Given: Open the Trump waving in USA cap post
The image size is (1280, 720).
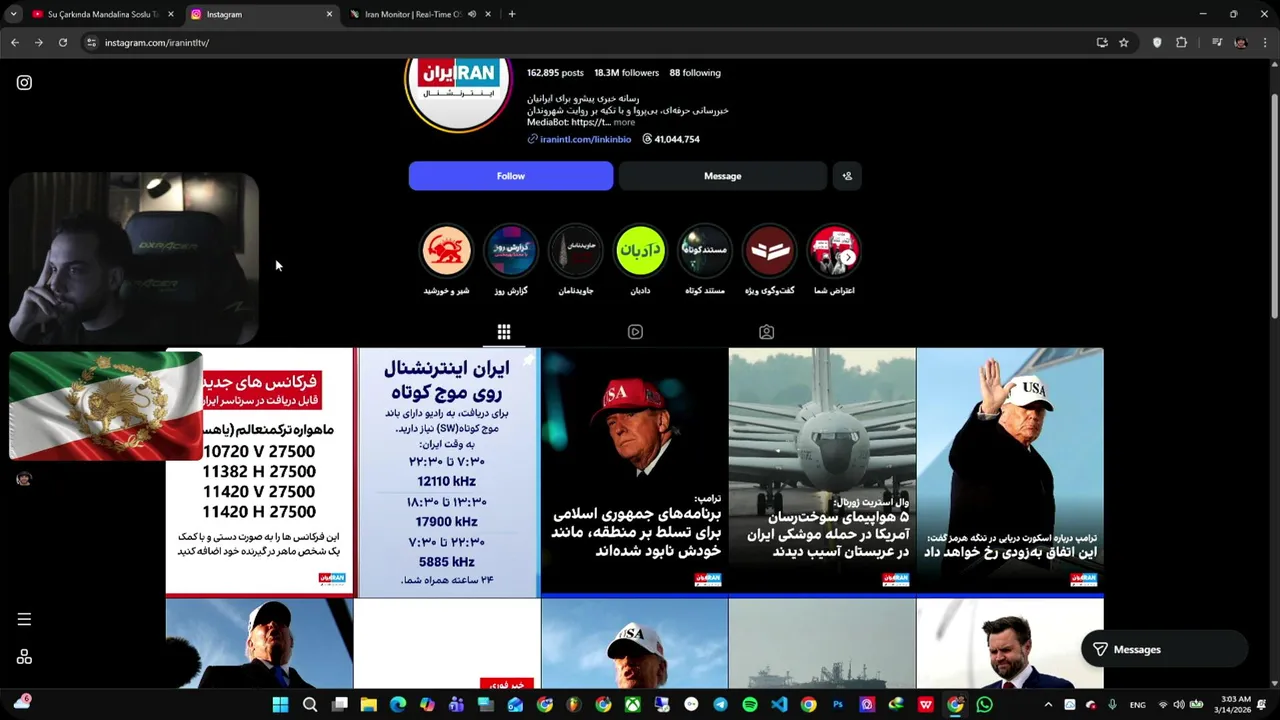Looking at the screenshot, I should [1010, 472].
